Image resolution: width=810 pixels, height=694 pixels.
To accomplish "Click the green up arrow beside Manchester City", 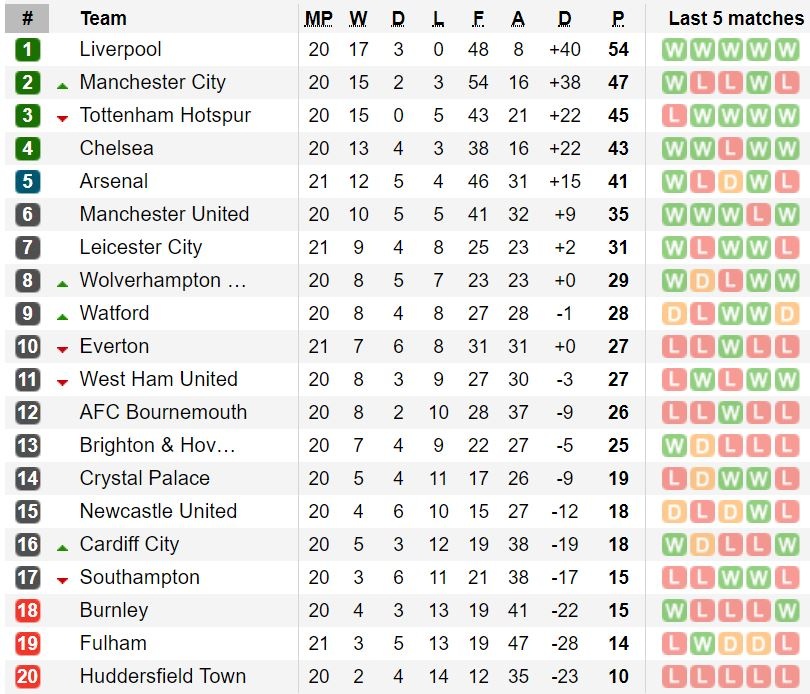I will coord(62,86).
